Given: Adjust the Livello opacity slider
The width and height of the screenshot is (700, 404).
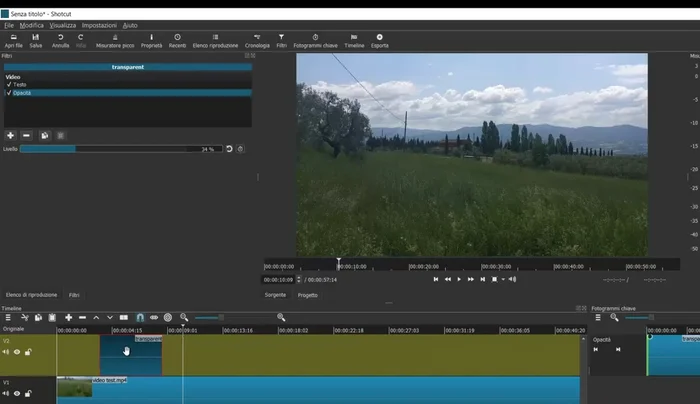Looking at the screenshot, I should tap(121, 149).
